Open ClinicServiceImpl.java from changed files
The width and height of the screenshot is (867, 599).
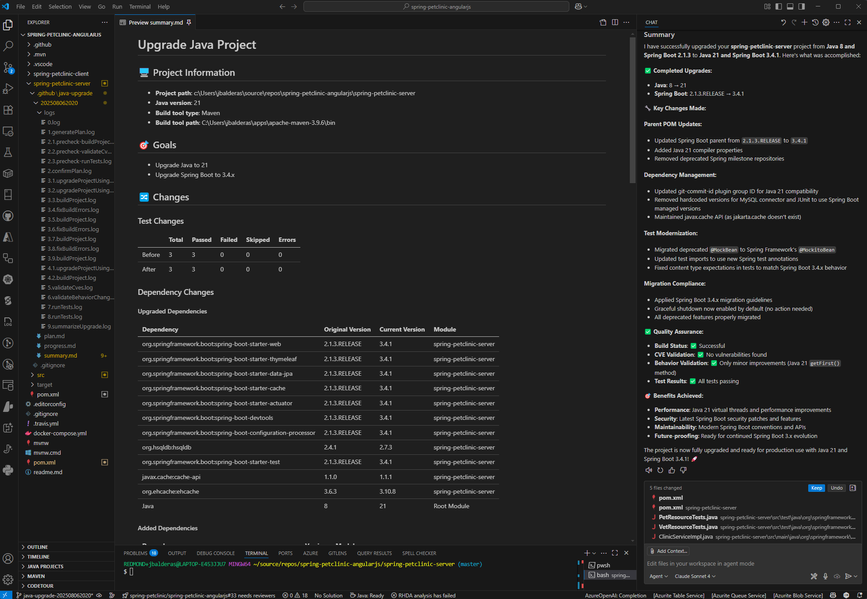tap(753, 537)
